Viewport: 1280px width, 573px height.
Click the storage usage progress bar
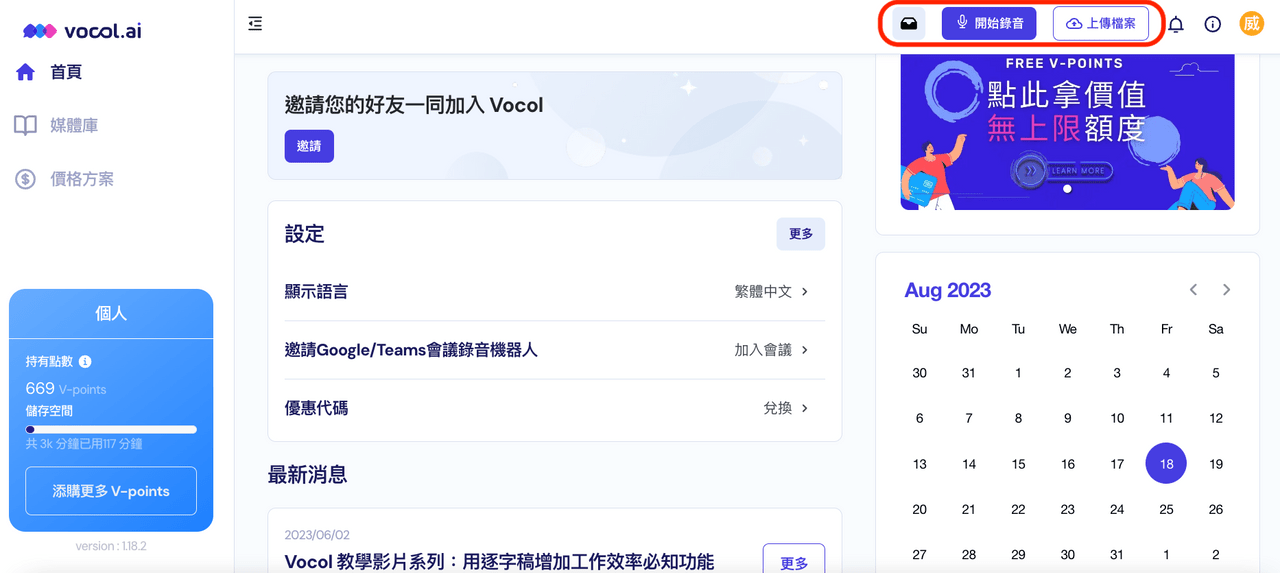click(111, 429)
